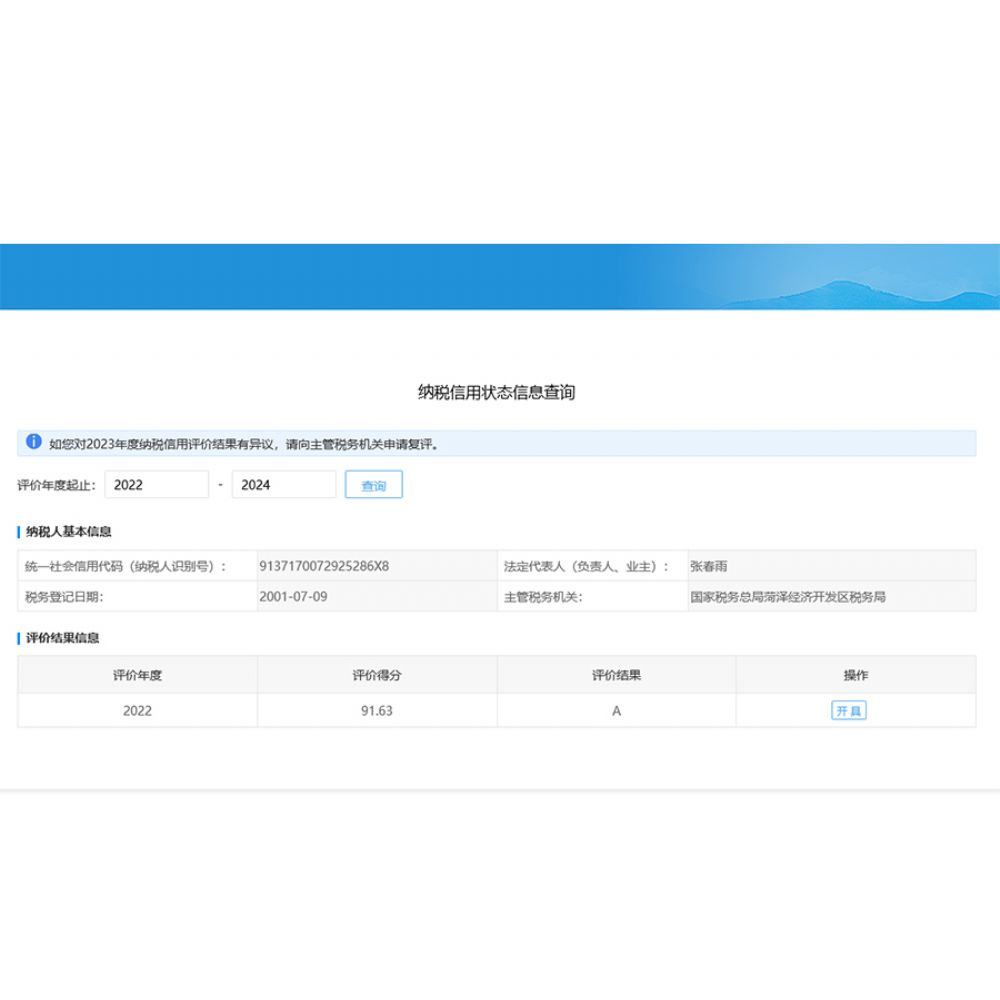Select the 操作 column header
The image size is (1000, 1000).
(856, 674)
